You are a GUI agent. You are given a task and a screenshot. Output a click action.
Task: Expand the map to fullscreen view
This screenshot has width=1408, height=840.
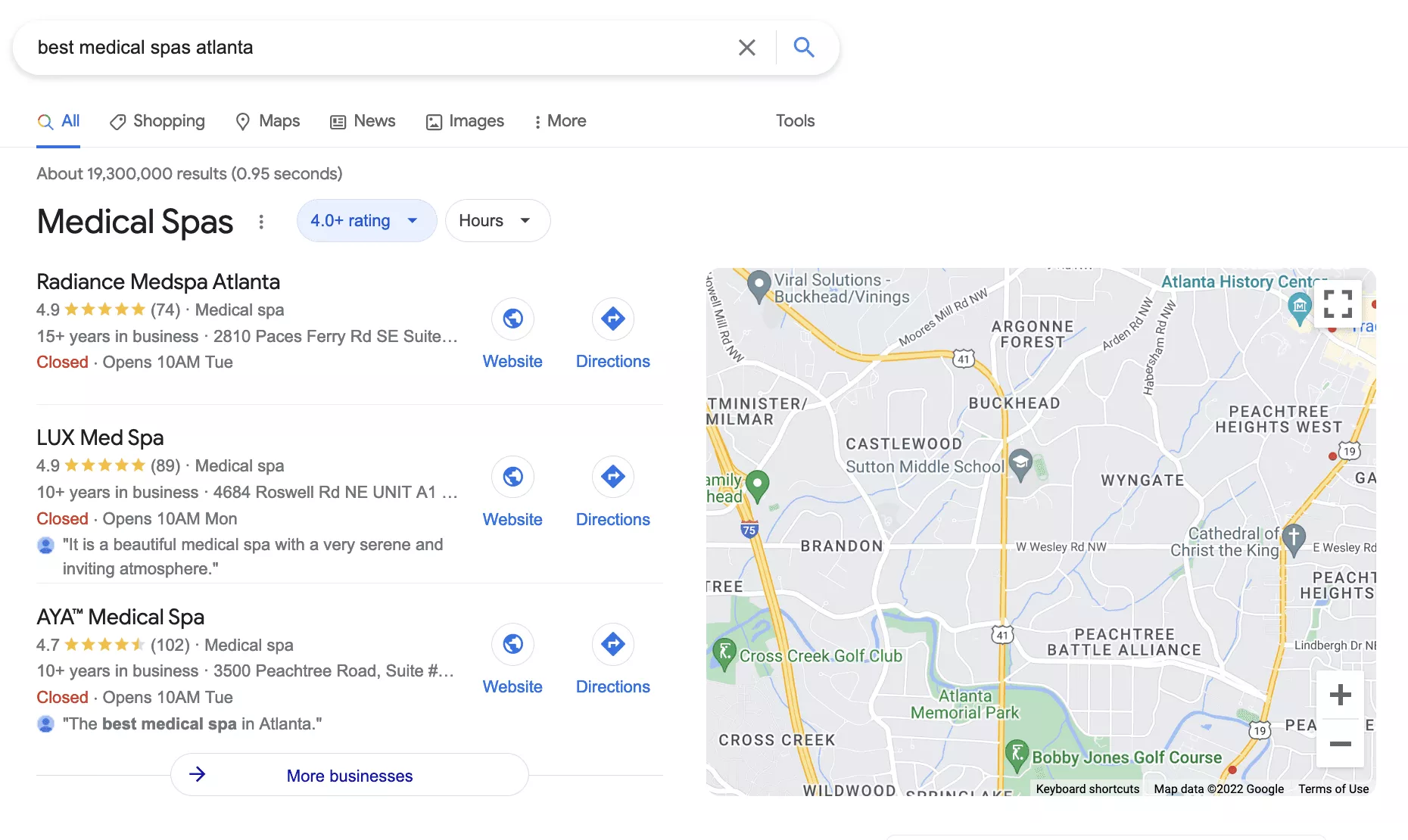(x=1338, y=303)
